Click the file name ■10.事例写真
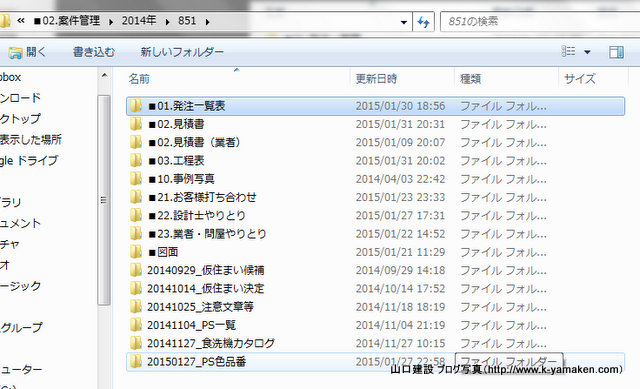Viewport: 640px width, 389px height. (182, 179)
